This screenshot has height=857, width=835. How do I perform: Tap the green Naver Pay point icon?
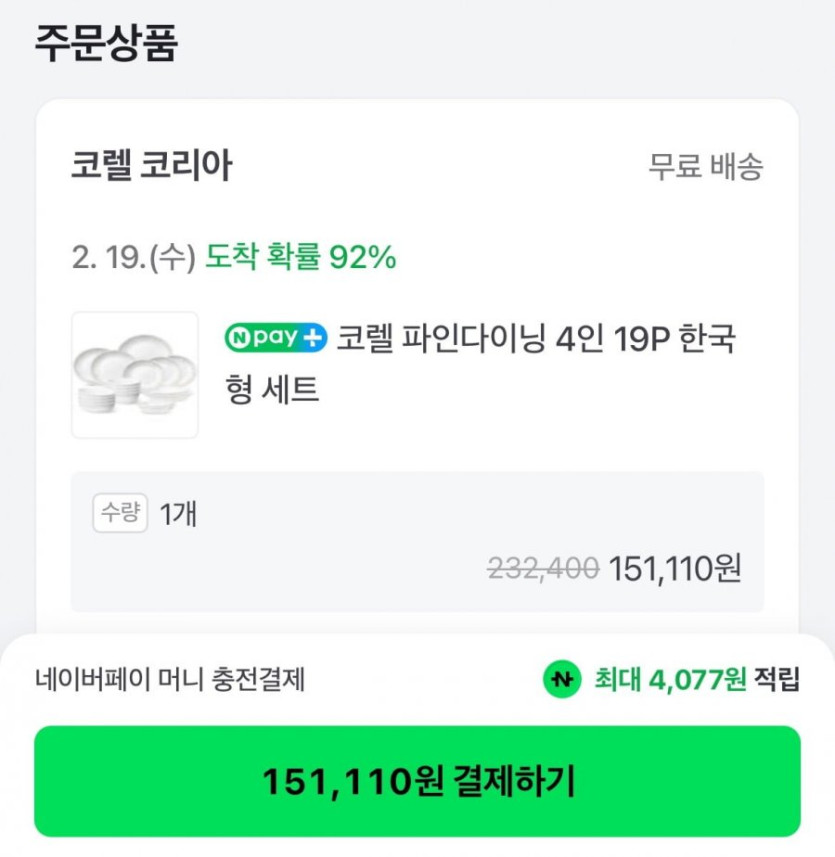click(561, 680)
